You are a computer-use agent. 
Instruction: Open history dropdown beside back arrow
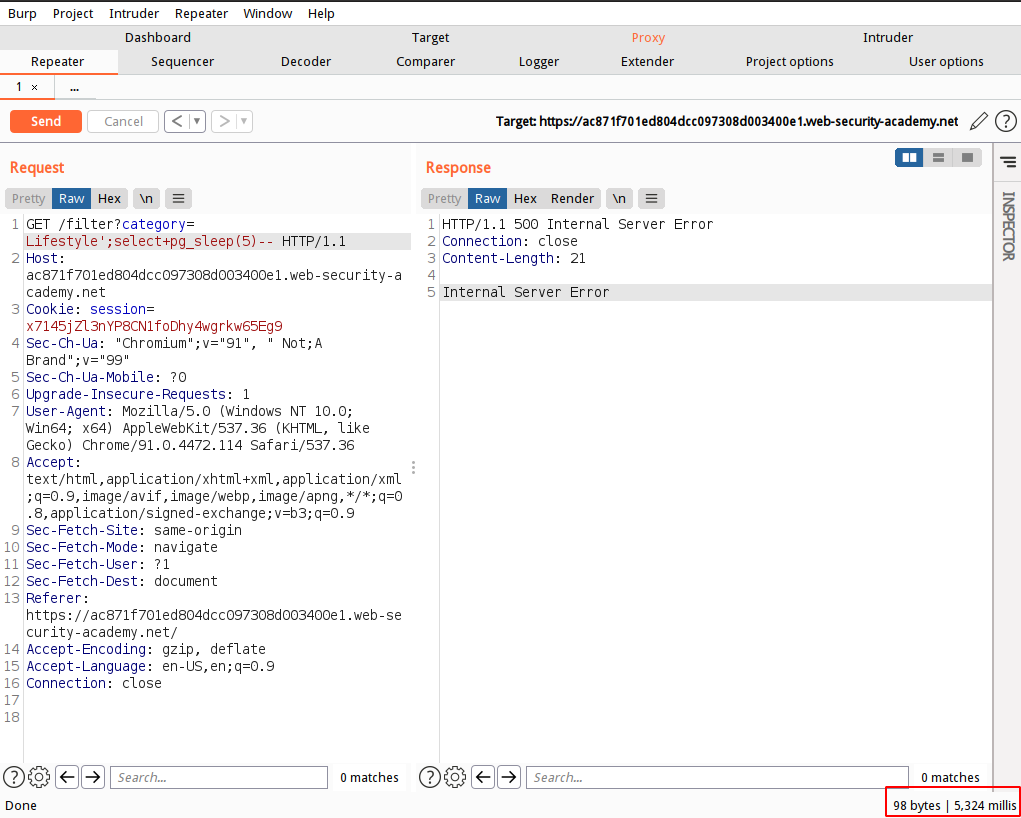(x=197, y=121)
